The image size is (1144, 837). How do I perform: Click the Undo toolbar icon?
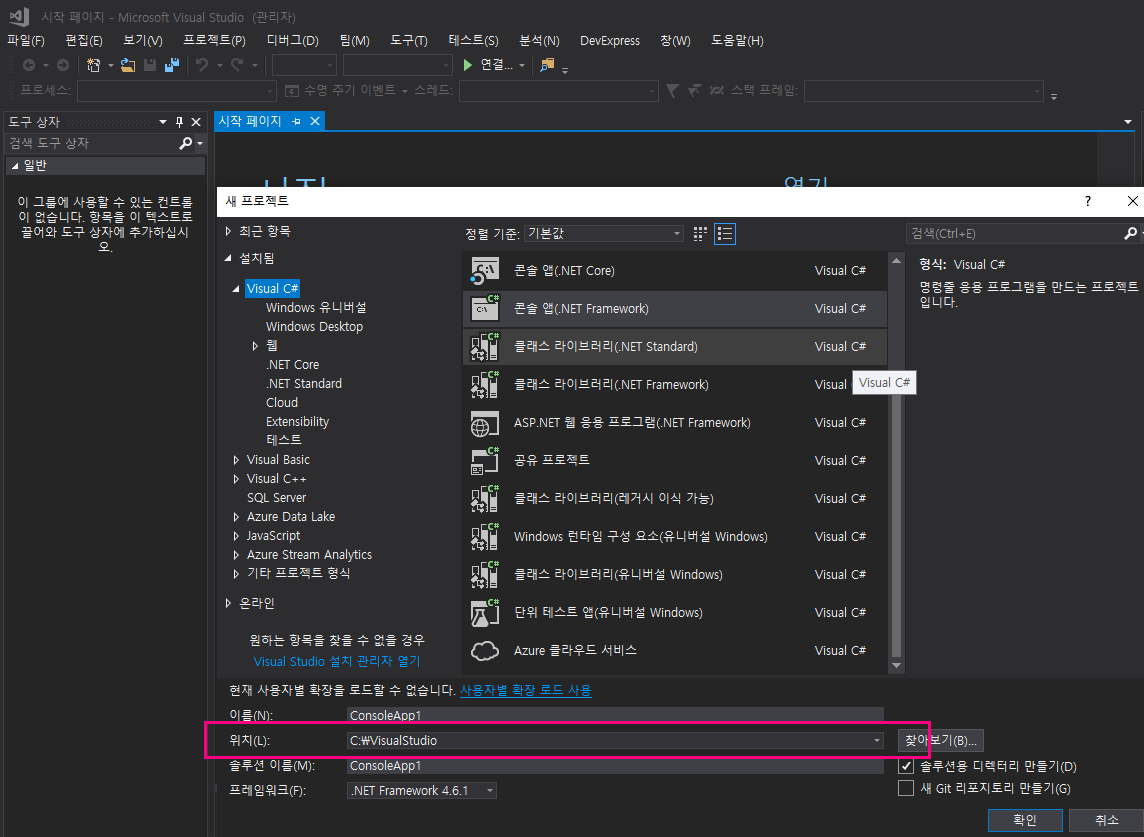click(x=202, y=66)
